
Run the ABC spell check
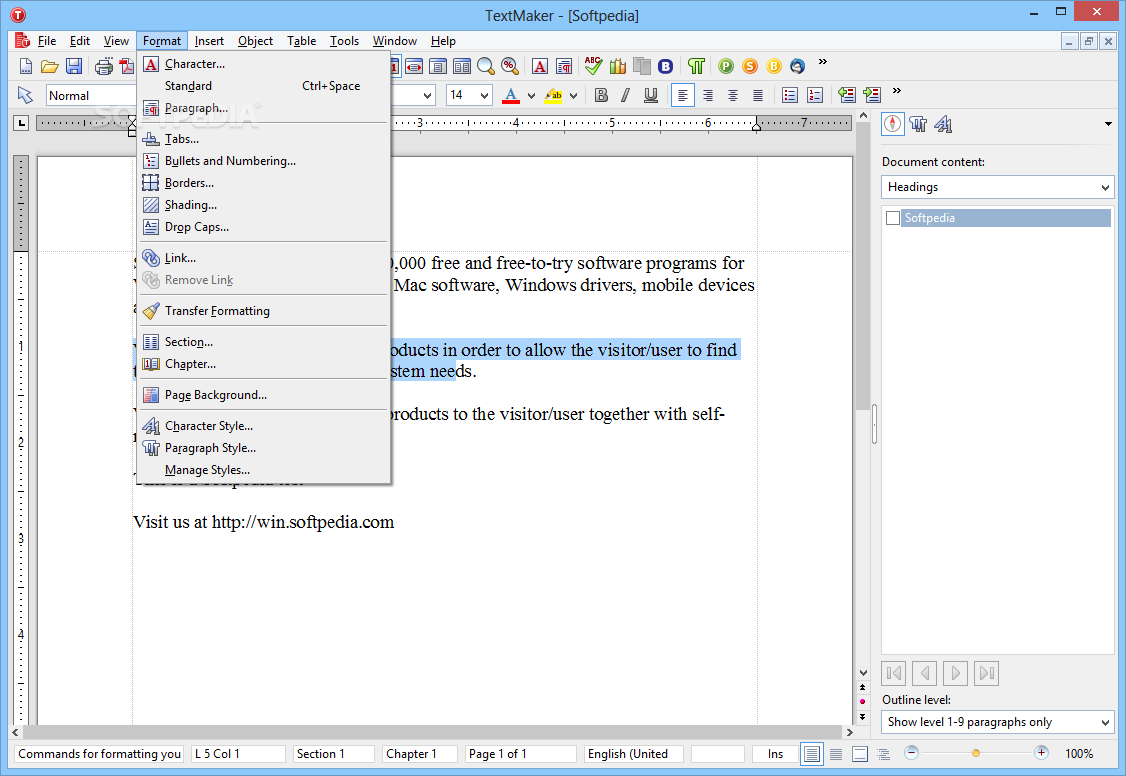[x=593, y=66]
